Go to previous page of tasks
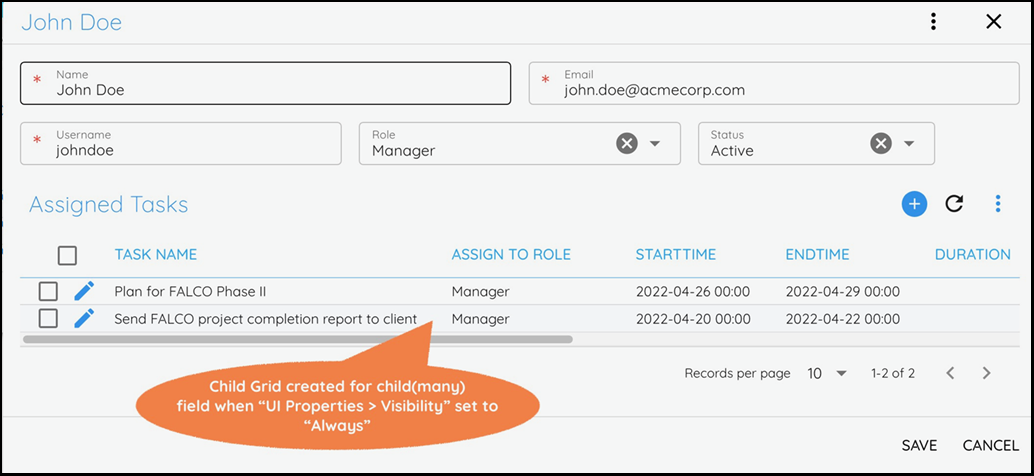The width and height of the screenshot is (1034, 476). [950, 373]
